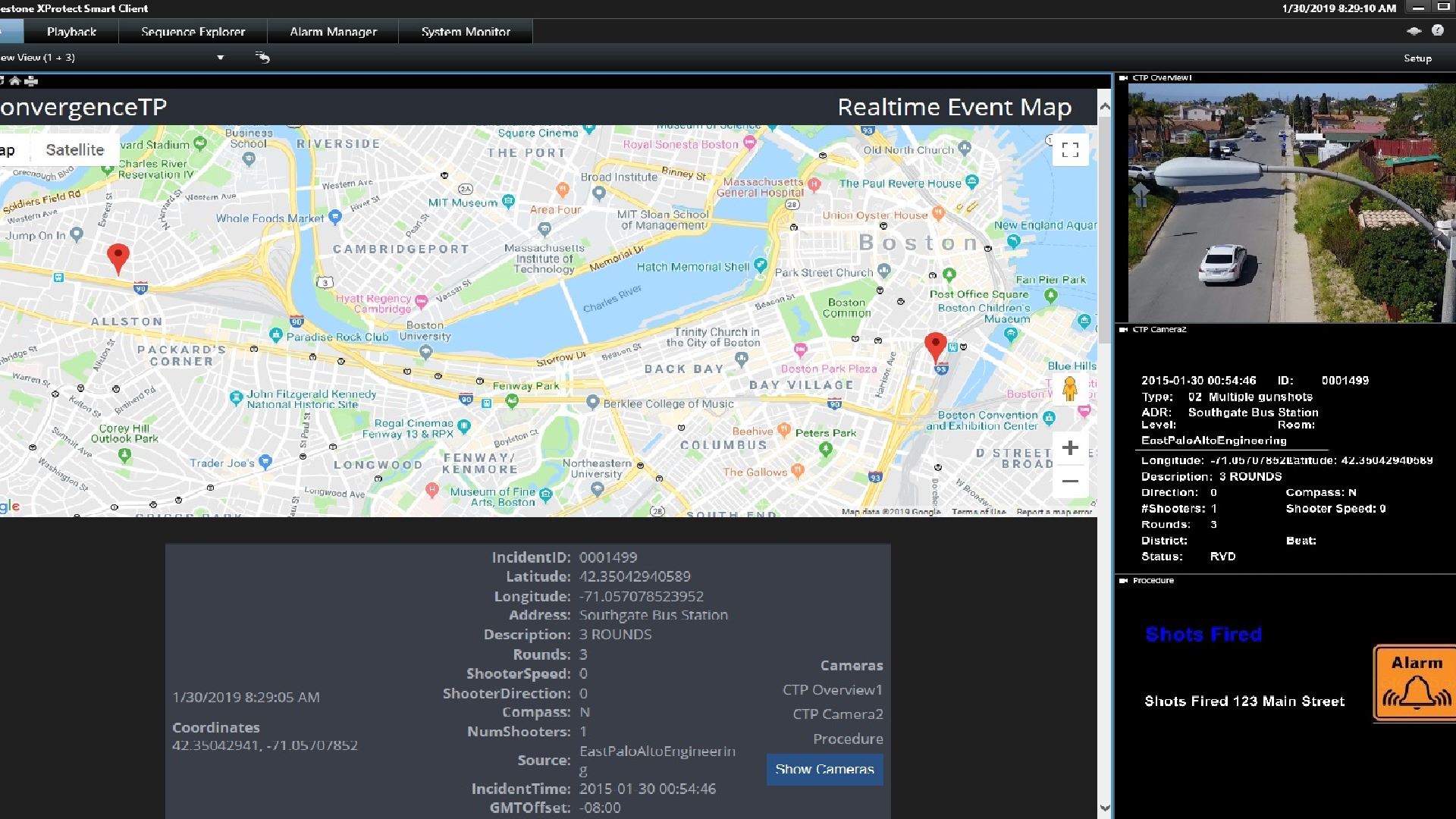Switch to the Sequence Explorer tab
Image resolution: width=1456 pixels, height=819 pixels.
193,32
